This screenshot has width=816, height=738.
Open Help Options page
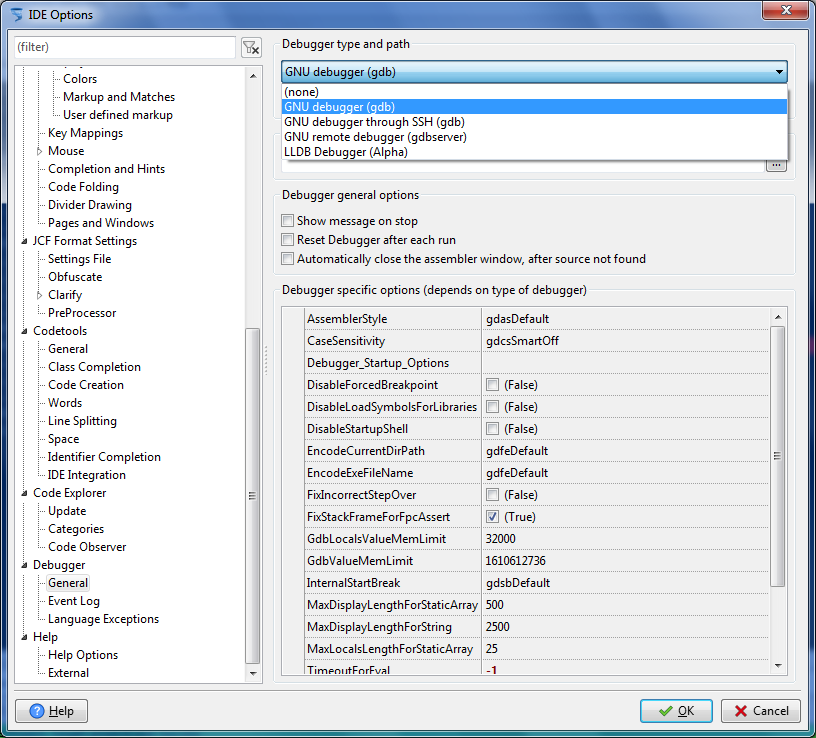[x=83, y=655]
